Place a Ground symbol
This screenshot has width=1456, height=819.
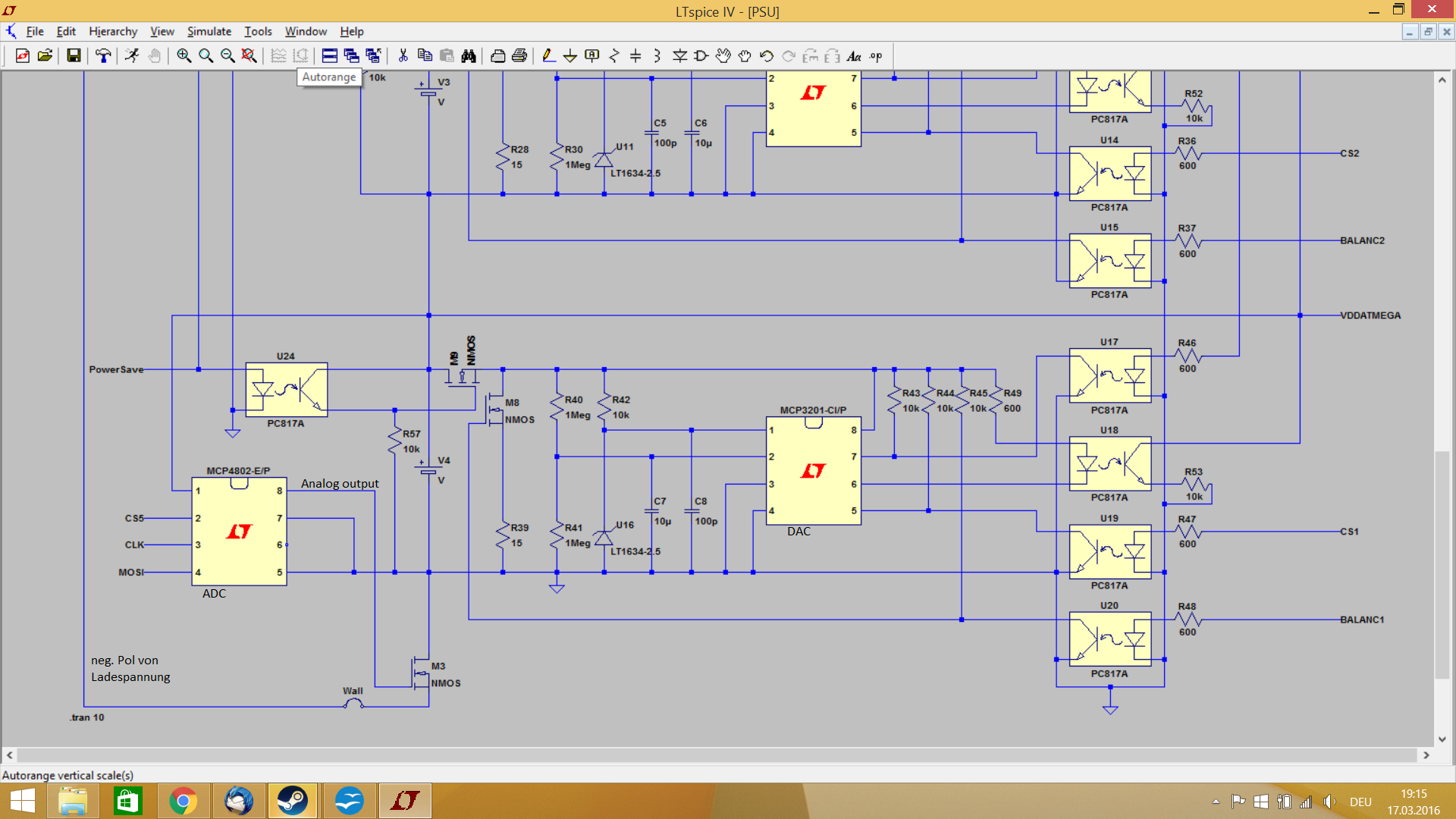click(x=570, y=55)
